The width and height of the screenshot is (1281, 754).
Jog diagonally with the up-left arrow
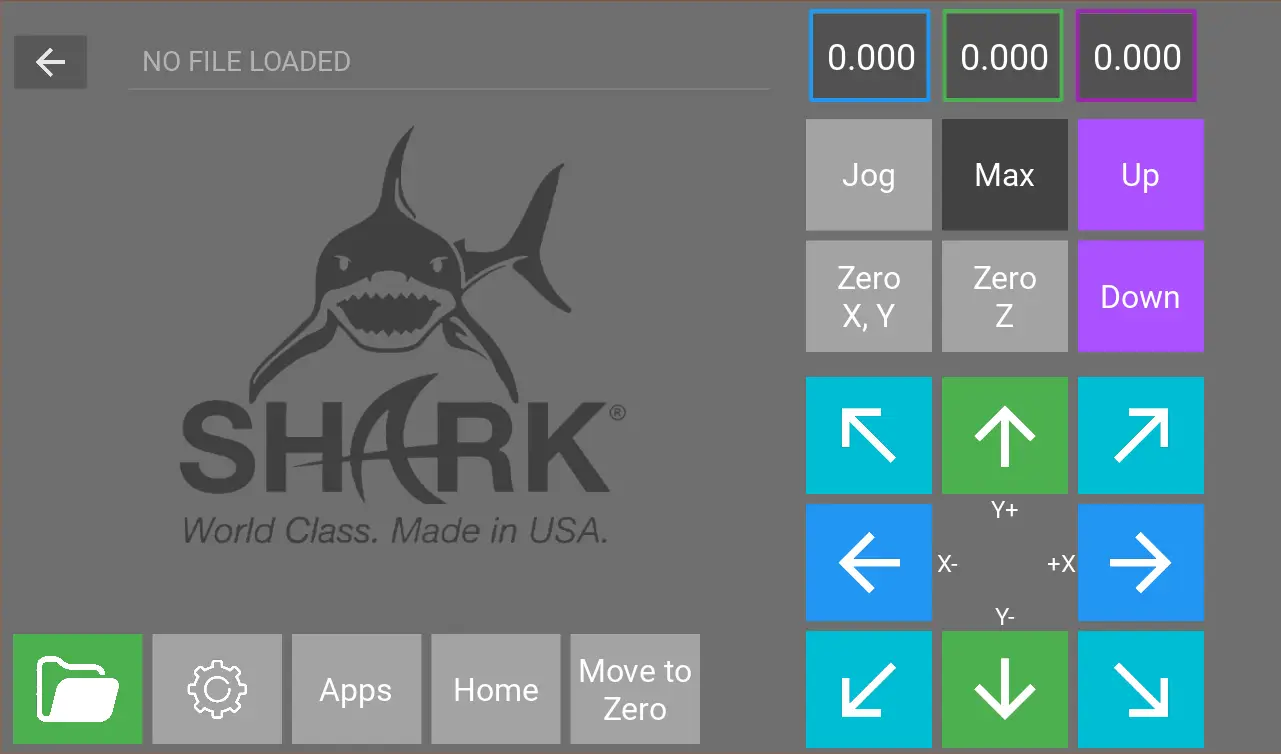869,435
